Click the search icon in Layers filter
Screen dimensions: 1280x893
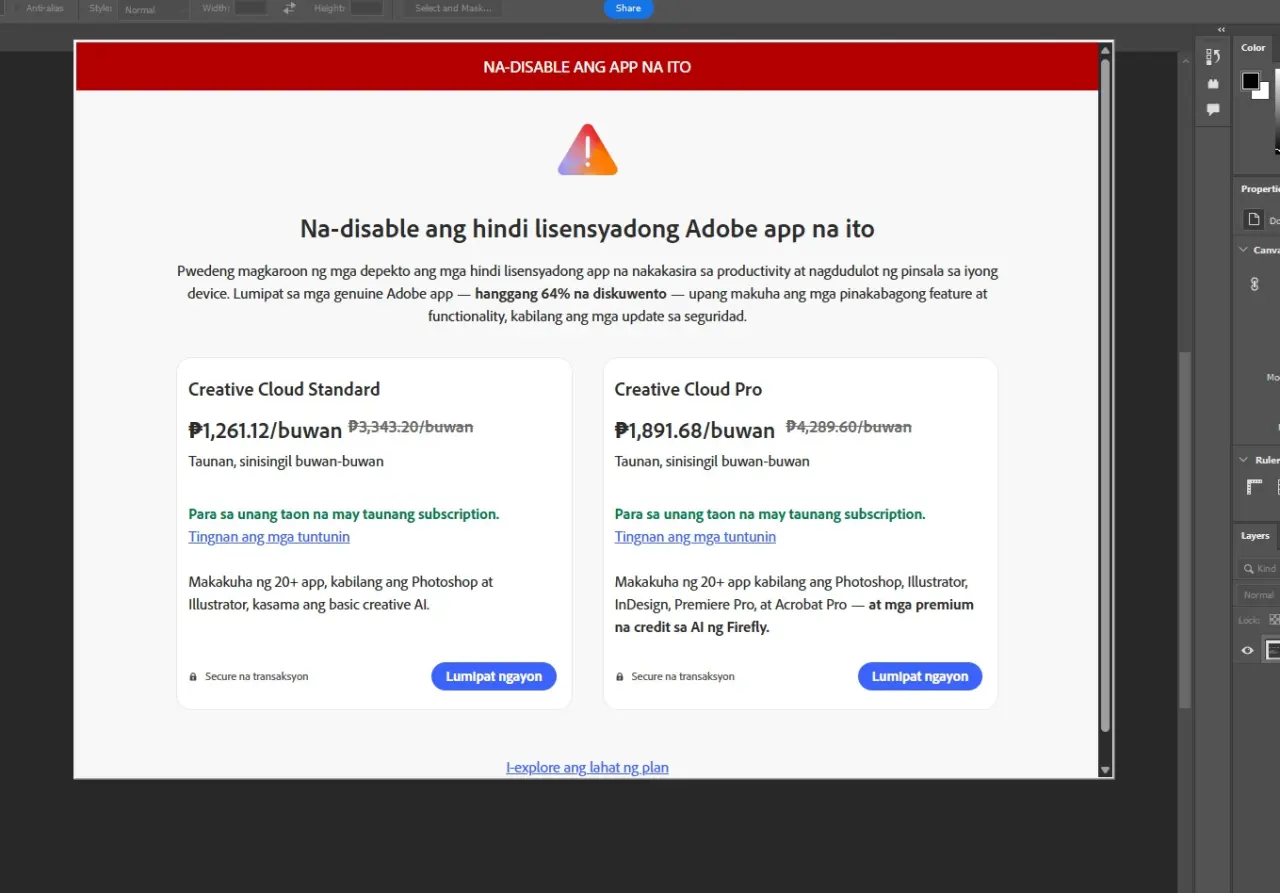[x=1249, y=568]
